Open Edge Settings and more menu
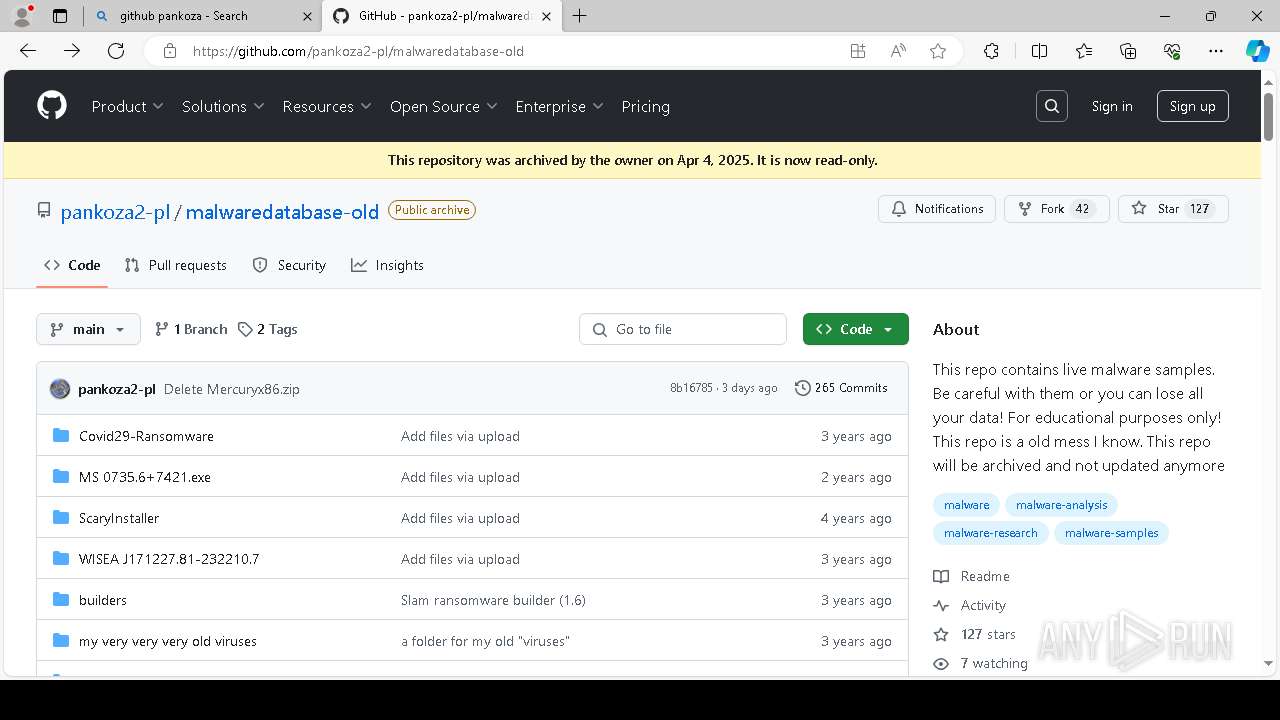1280x720 pixels. [1216, 51]
